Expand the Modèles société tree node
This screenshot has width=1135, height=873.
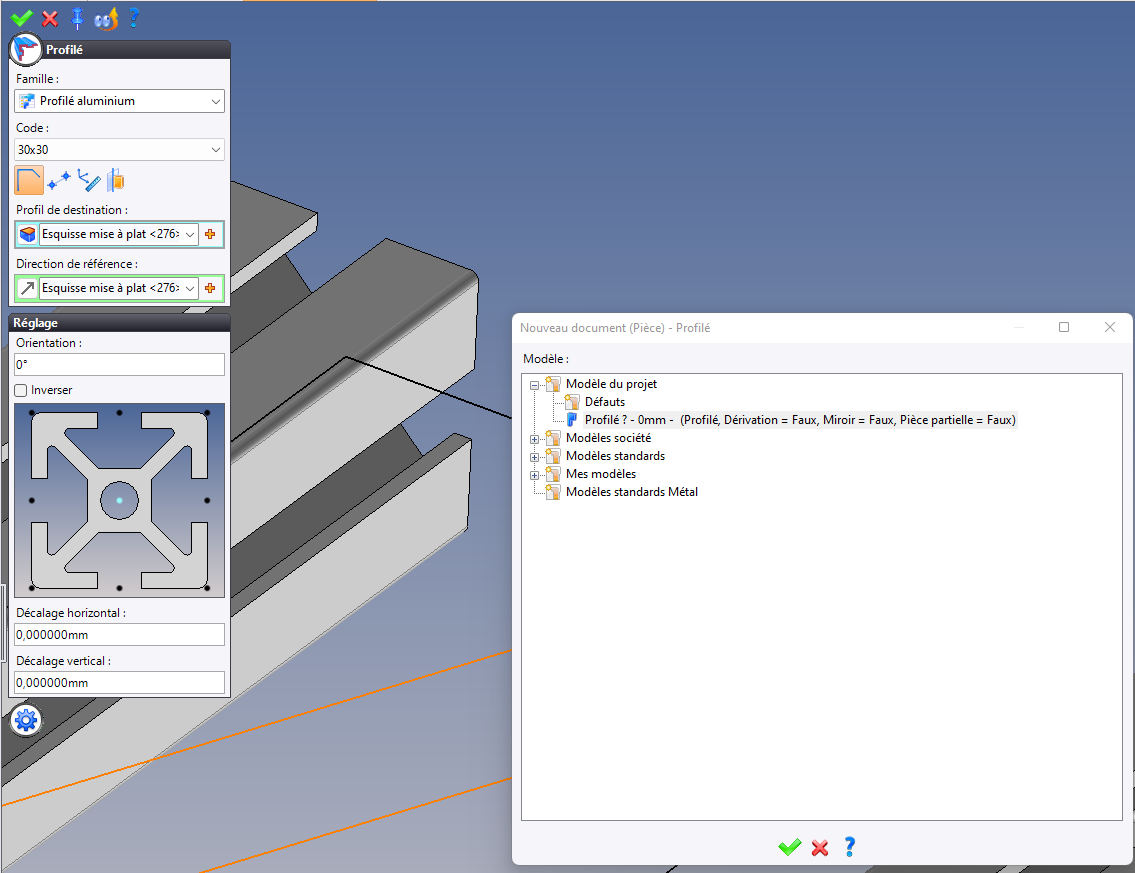[534, 439]
